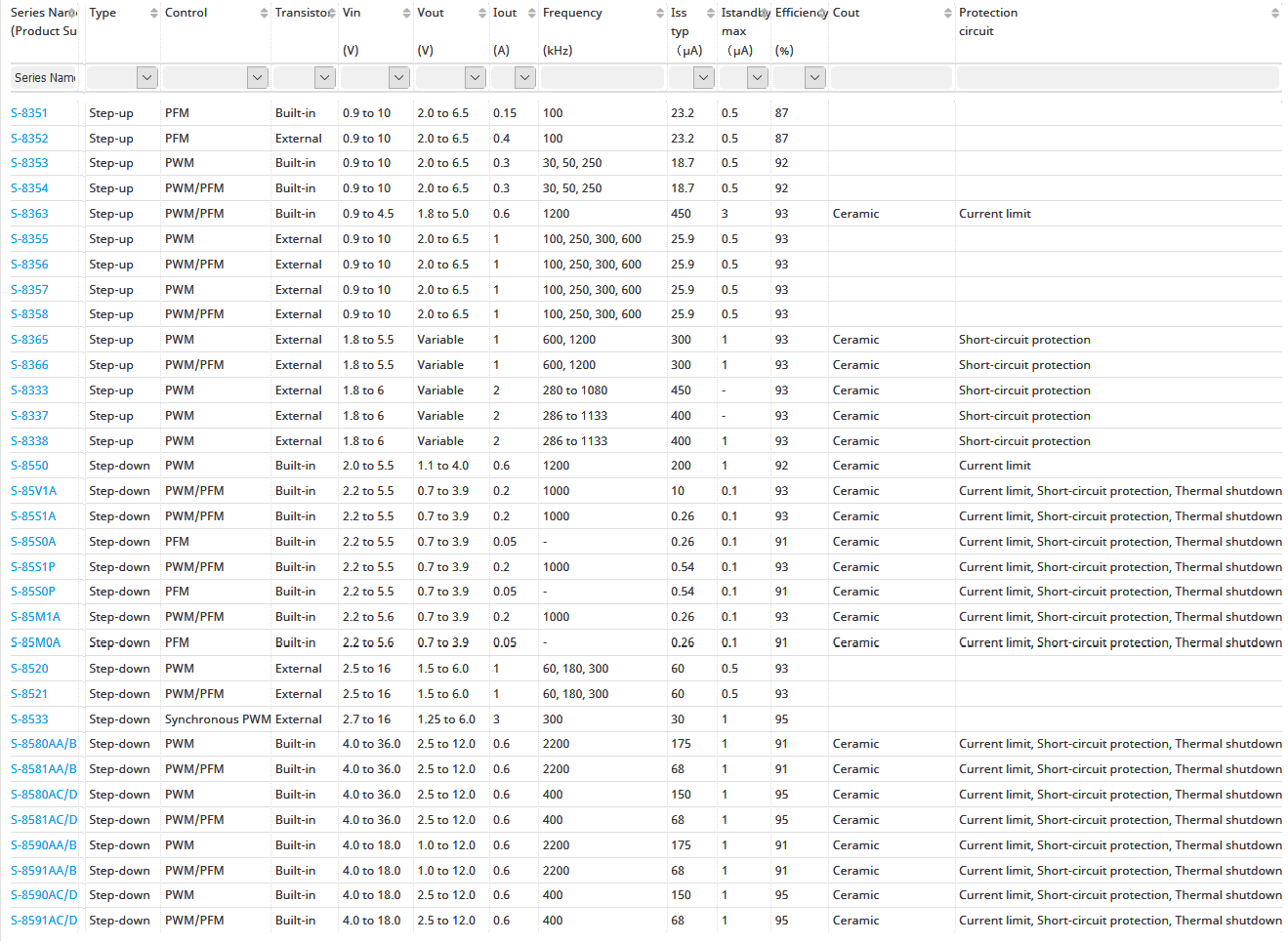Click the Frequency filter text field
Viewport: 1288px width, 944px height.
tap(602, 77)
